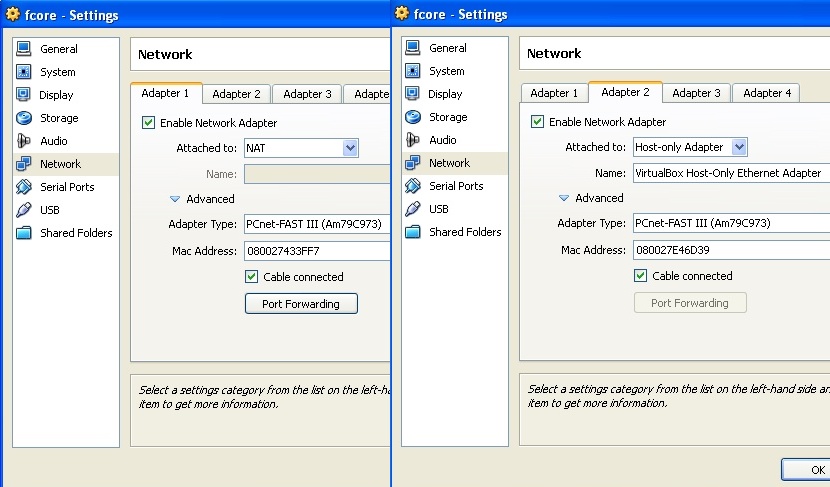
Task: Switch to Adapter 2 tab in left window
Action: pos(237,94)
